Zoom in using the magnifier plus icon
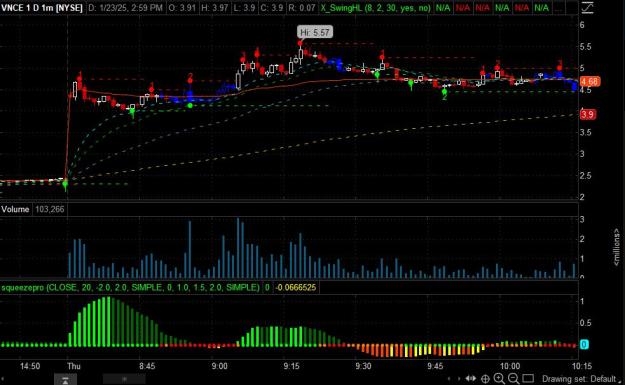Screen dimensions: 625x385 [x=499, y=379]
